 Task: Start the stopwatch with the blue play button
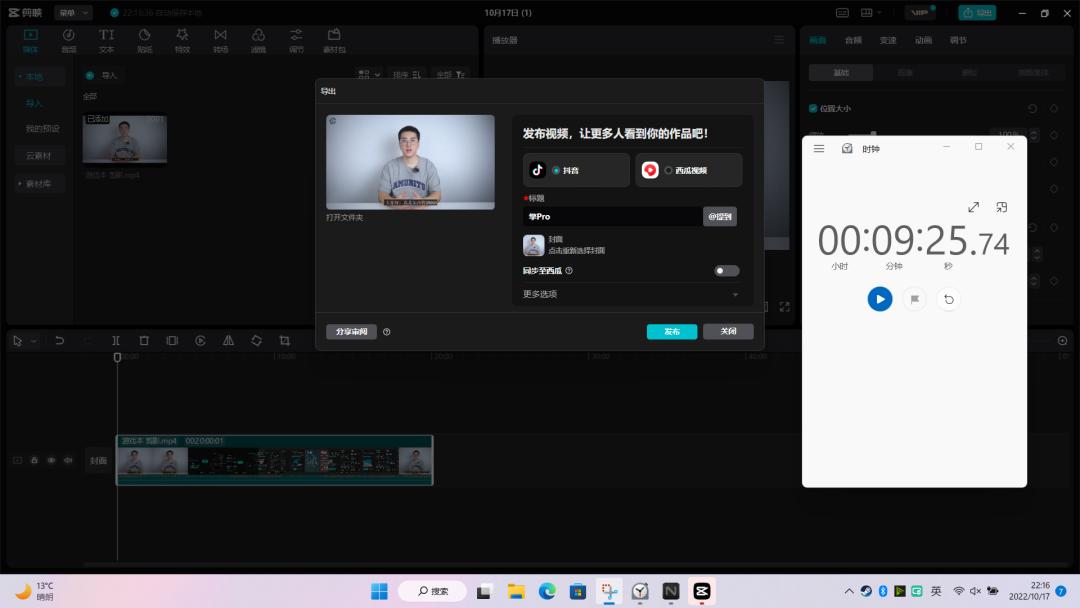tap(880, 299)
